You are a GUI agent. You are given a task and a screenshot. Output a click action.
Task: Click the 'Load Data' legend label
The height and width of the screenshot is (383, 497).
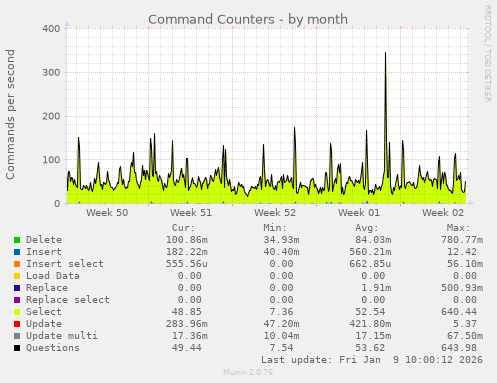(x=53, y=276)
